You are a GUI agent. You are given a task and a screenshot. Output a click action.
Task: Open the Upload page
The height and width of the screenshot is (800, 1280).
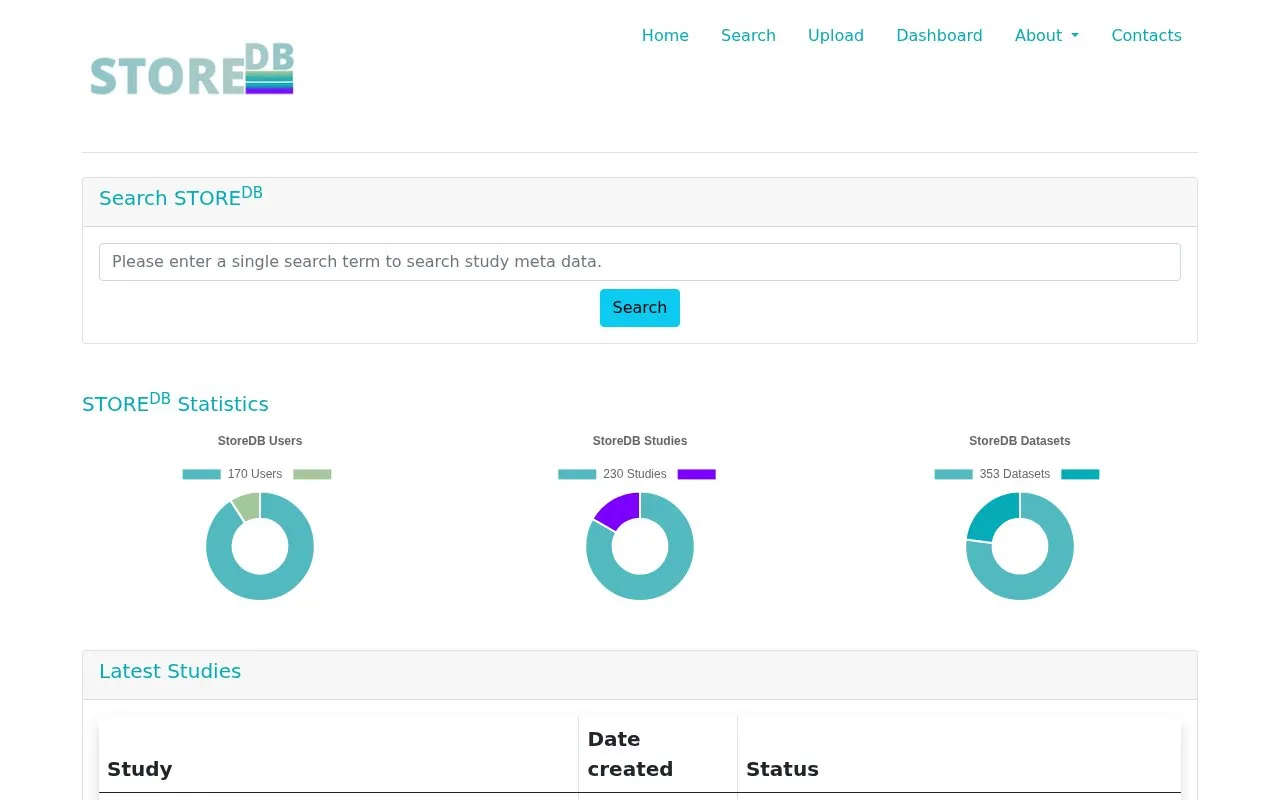pyautogui.click(x=836, y=35)
